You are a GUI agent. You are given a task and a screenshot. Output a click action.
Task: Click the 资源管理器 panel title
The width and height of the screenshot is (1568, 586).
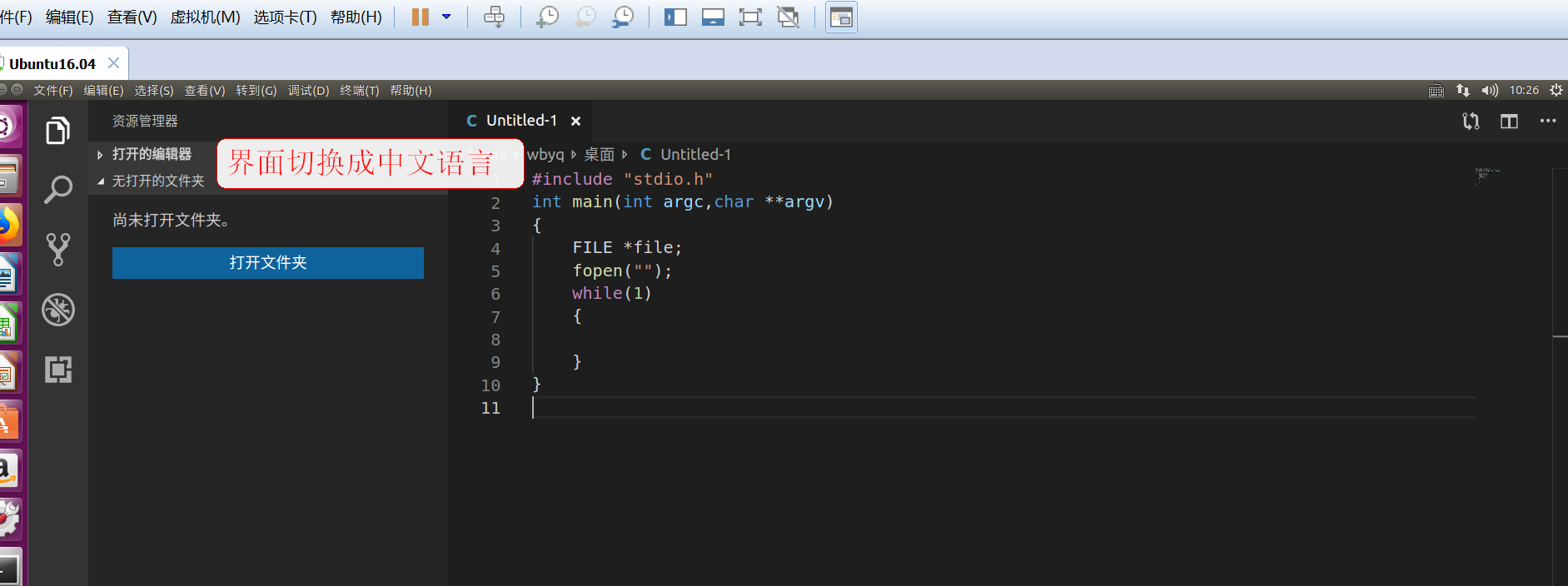click(x=145, y=122)
